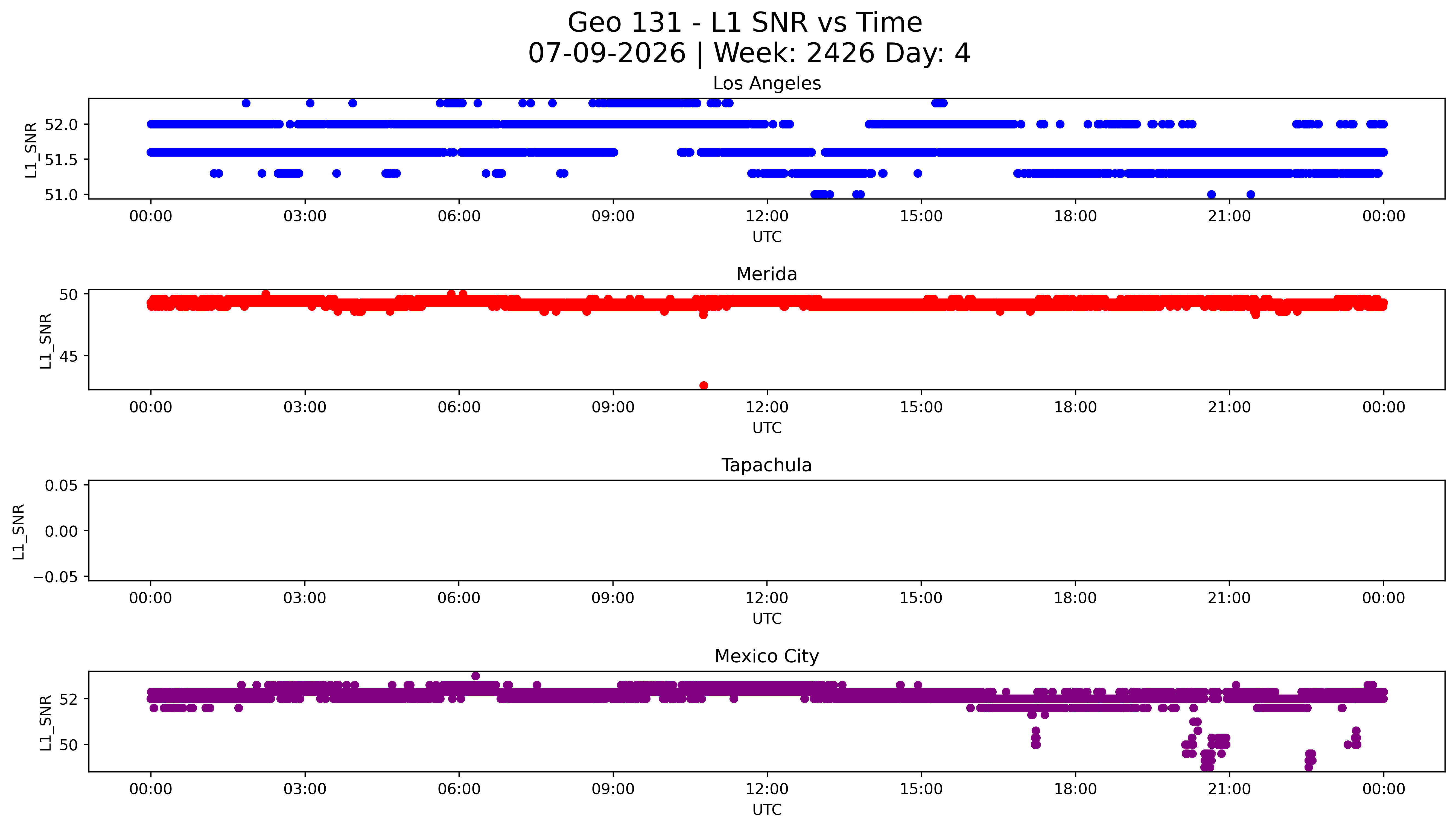Click the date and week subtitle line

tap(749, 54)
